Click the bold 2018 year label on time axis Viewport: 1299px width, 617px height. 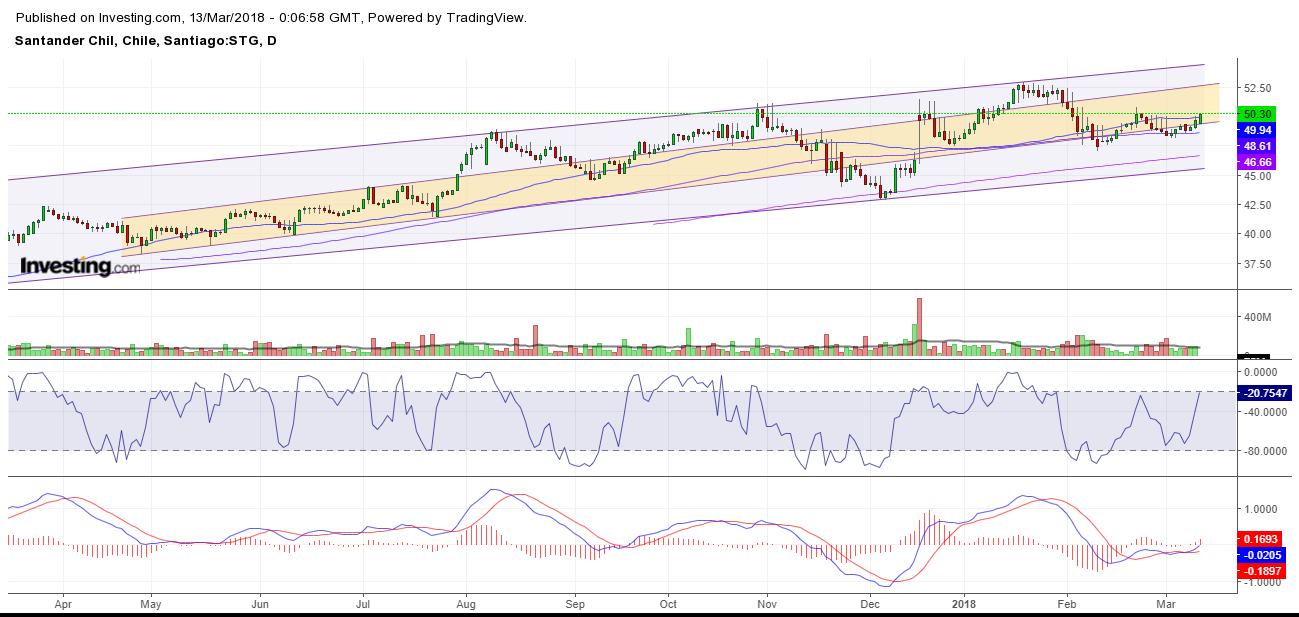click(x=964, y=605)
